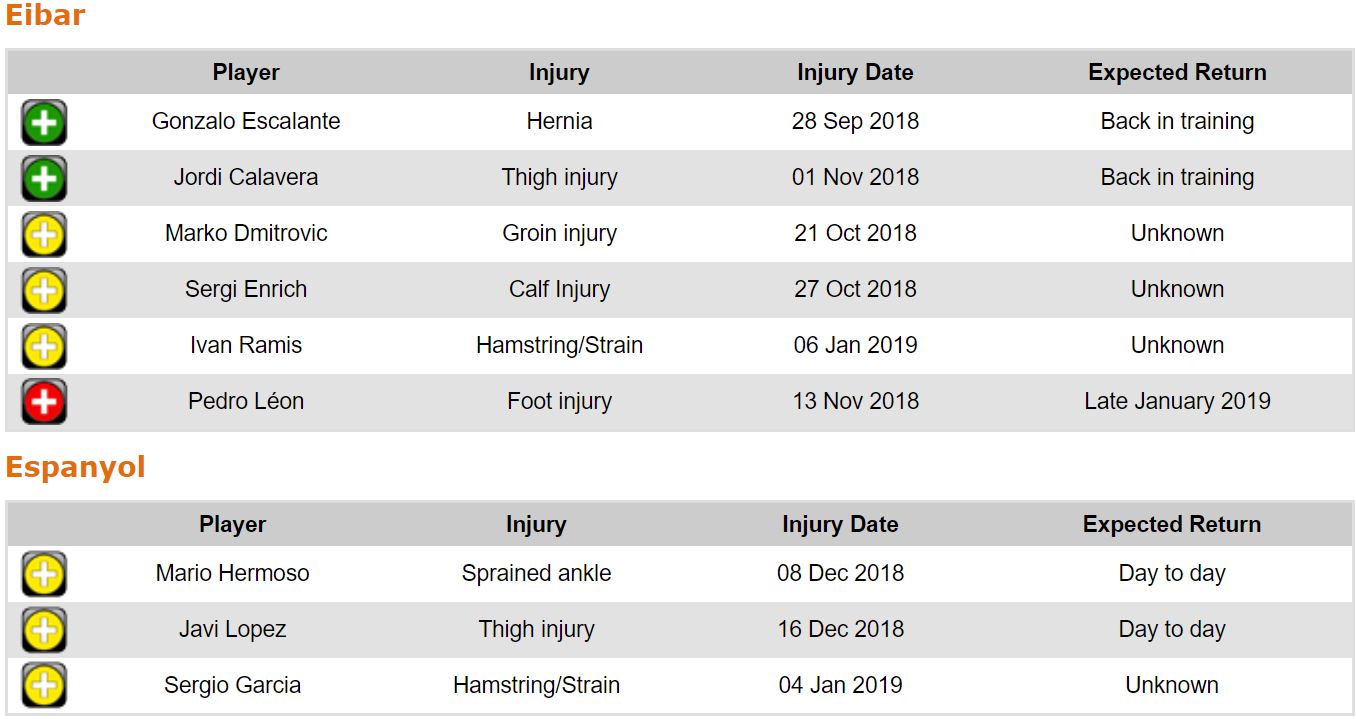Click Expected Return header in Espanyol table
This screenshot has width=1356, height=719.
[x=1171, y=525]
